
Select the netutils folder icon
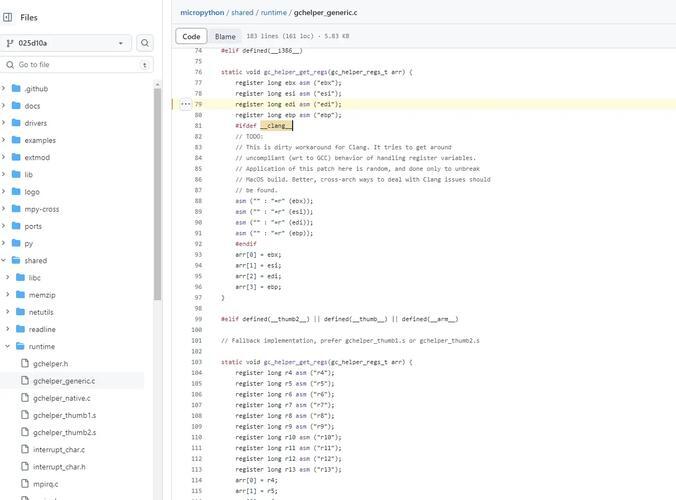point(20,312)
